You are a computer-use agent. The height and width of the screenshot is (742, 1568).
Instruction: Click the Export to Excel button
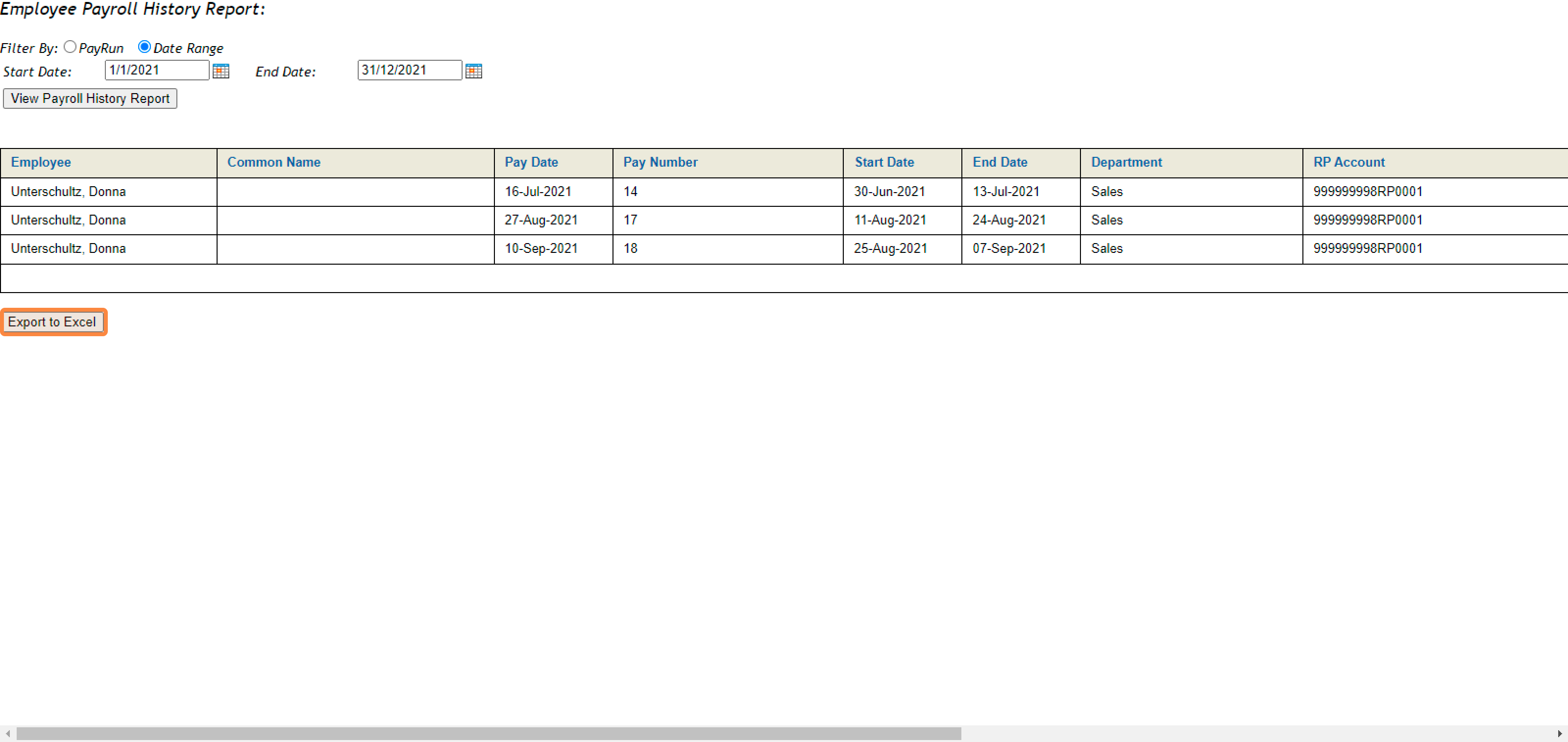pyautogui.click(x=52, y=322)
